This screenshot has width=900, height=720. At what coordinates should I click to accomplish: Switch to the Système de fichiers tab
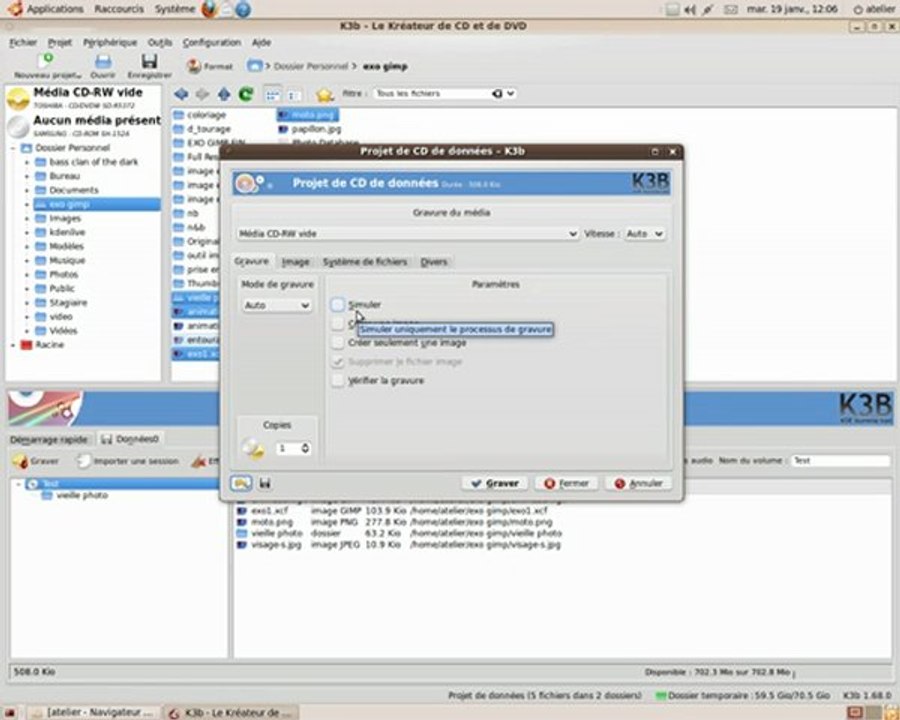pos(364,262)
